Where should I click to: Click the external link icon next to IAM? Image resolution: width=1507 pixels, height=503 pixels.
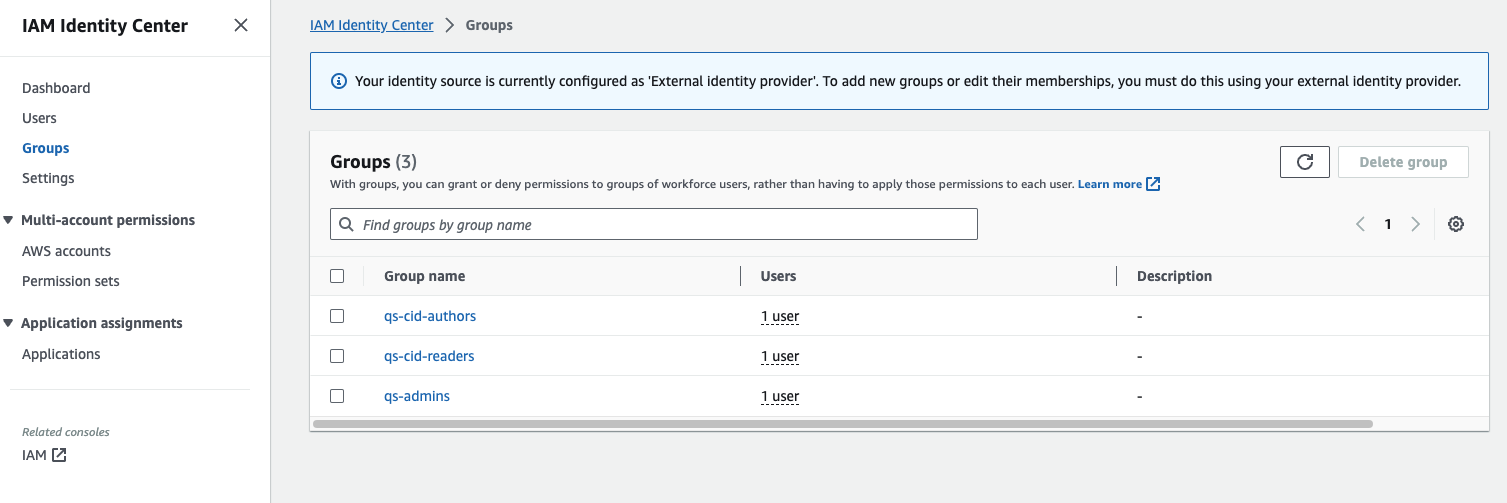pyautogui.click(x=59, y=455)
